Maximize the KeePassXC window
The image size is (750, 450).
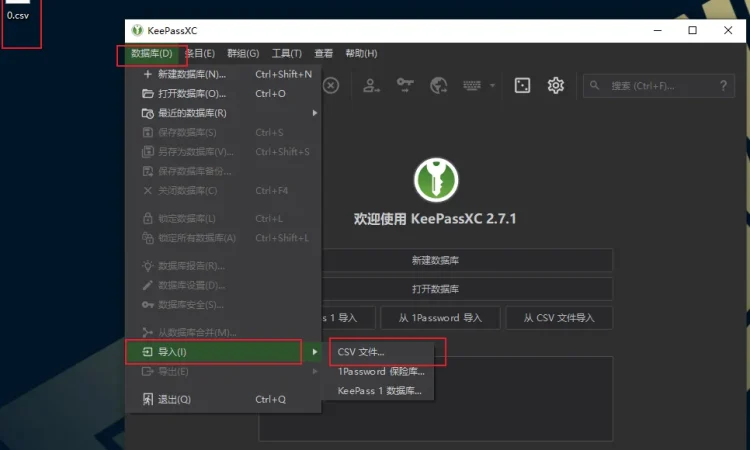[692, 30]
